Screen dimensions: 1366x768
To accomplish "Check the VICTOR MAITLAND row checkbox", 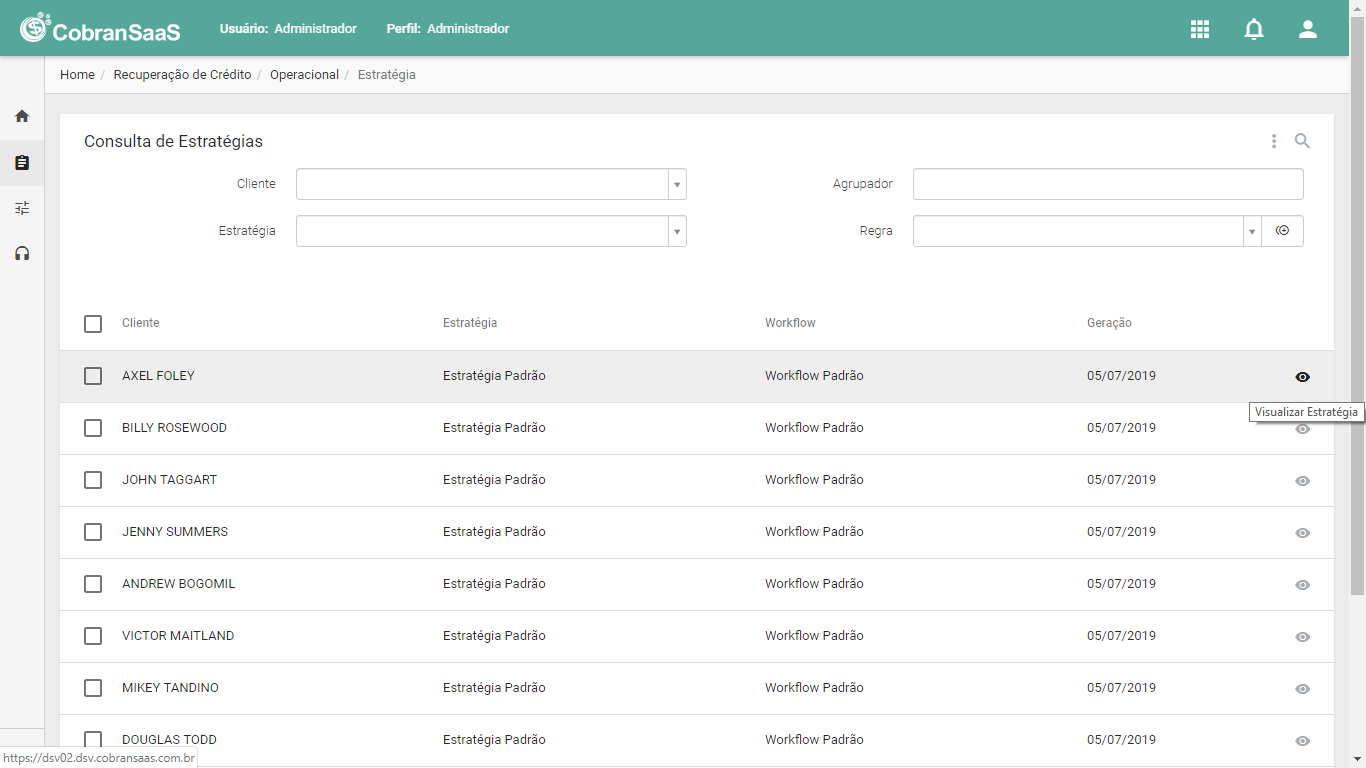I will pyautogui.click(x=93, y=636).
